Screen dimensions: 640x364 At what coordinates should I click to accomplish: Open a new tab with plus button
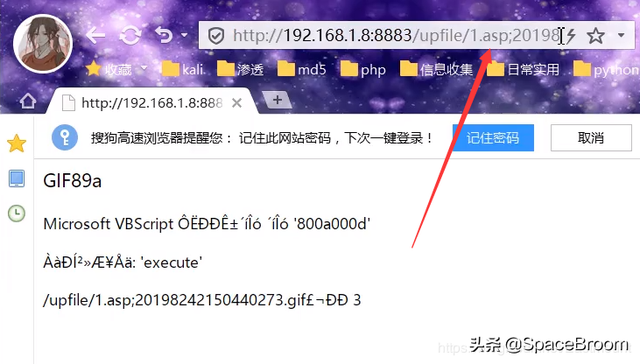(x=277, y=100)
